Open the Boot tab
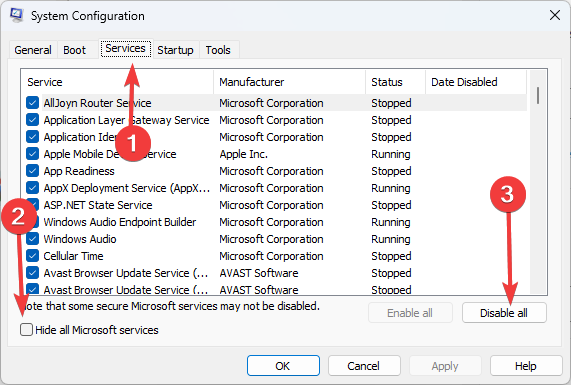571x385 pixels. coord(75,50)
